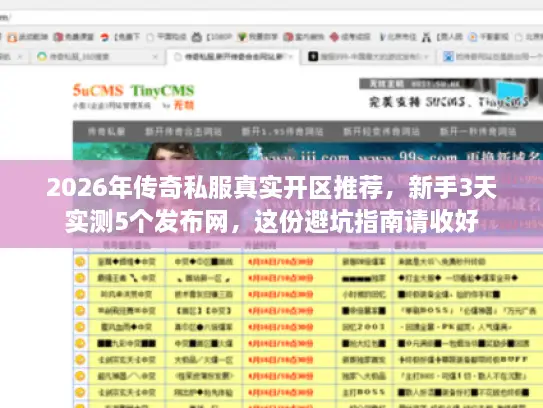
Task: Click the yellow circle icon in the 主打BOSS row
Action: click(x=80, y=392)
